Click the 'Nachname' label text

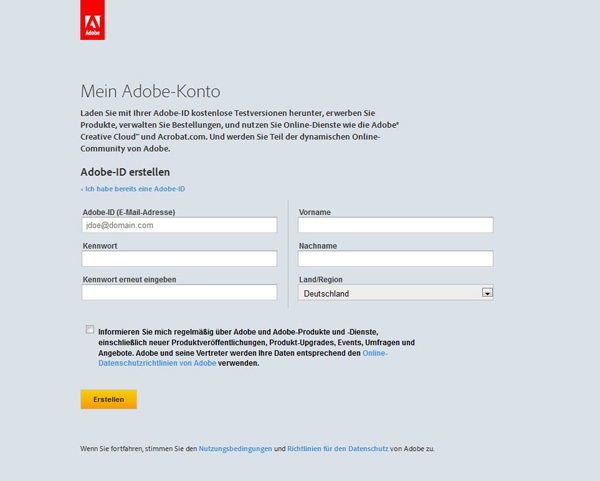coord(317,246)
